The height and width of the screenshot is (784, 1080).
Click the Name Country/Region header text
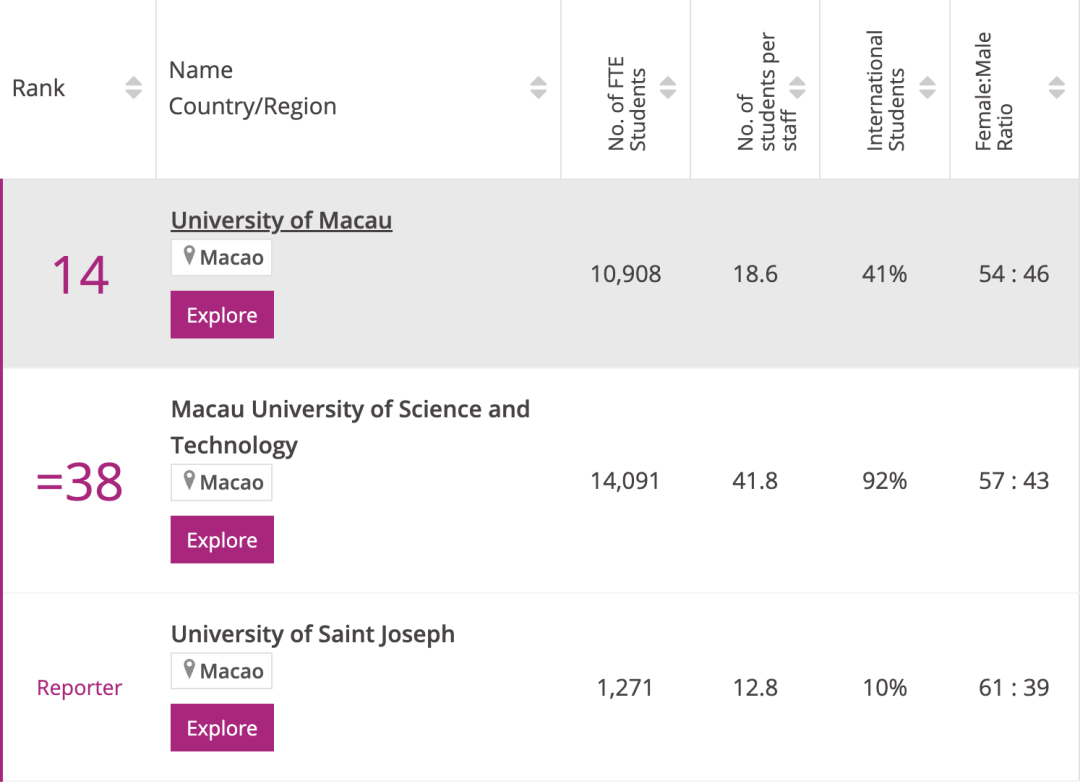point(252,88)
